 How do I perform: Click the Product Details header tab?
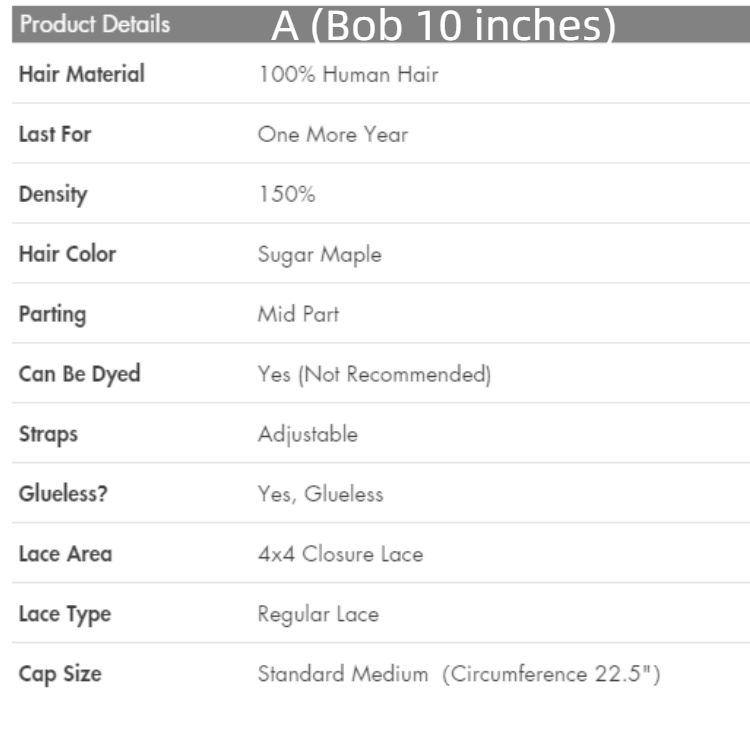[x=95, y=25]
